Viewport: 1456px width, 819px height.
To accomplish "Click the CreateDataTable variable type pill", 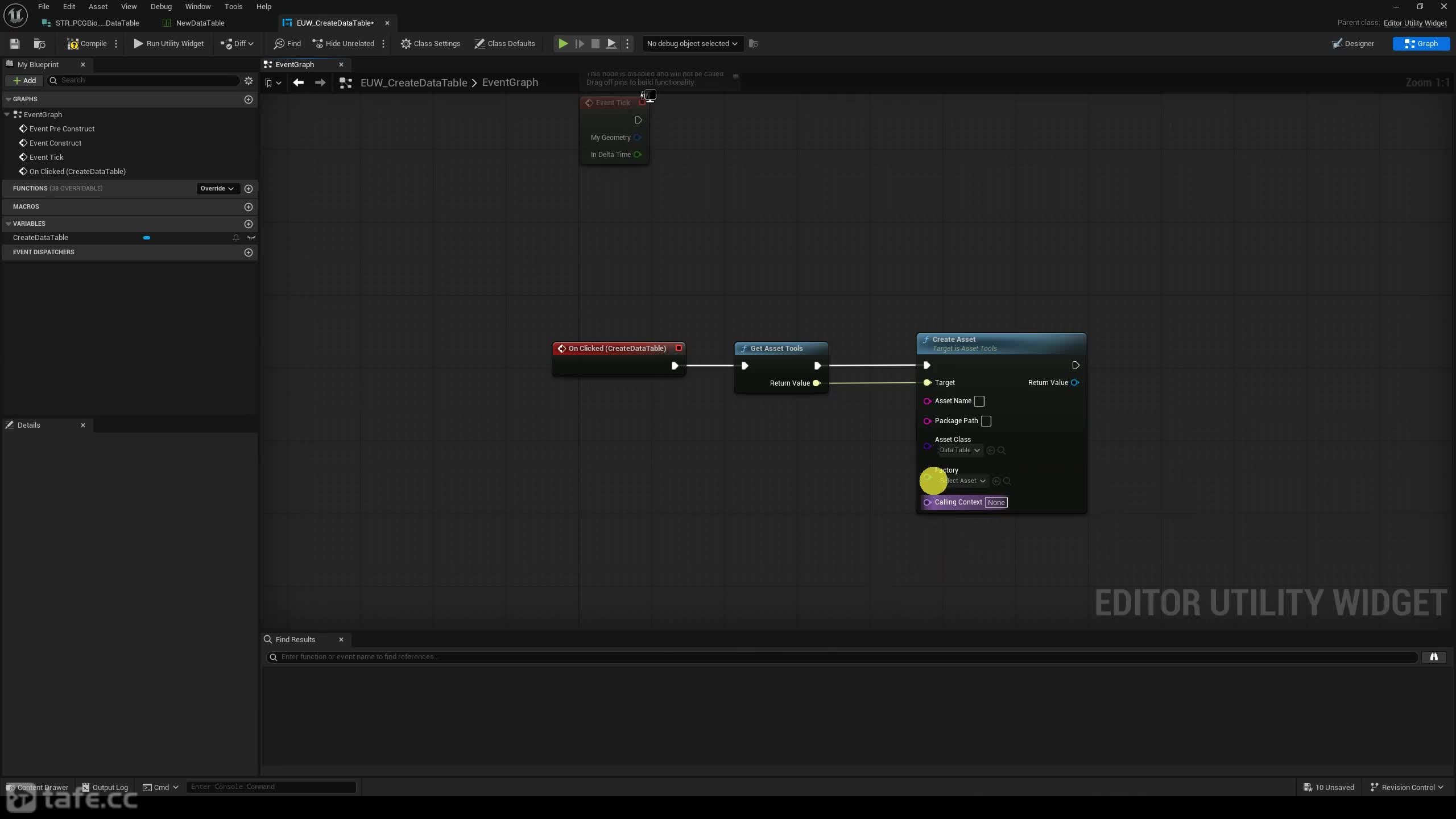I will click(147, 238).
